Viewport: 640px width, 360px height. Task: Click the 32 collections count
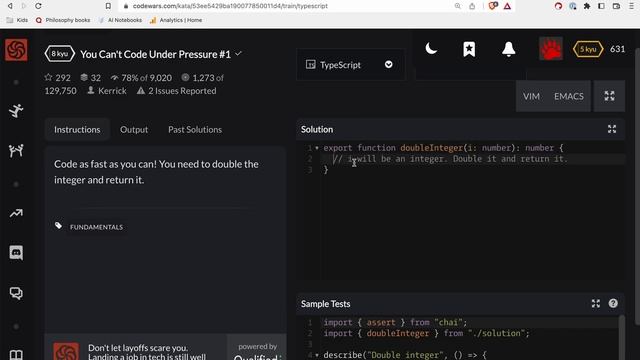point(91,78)
